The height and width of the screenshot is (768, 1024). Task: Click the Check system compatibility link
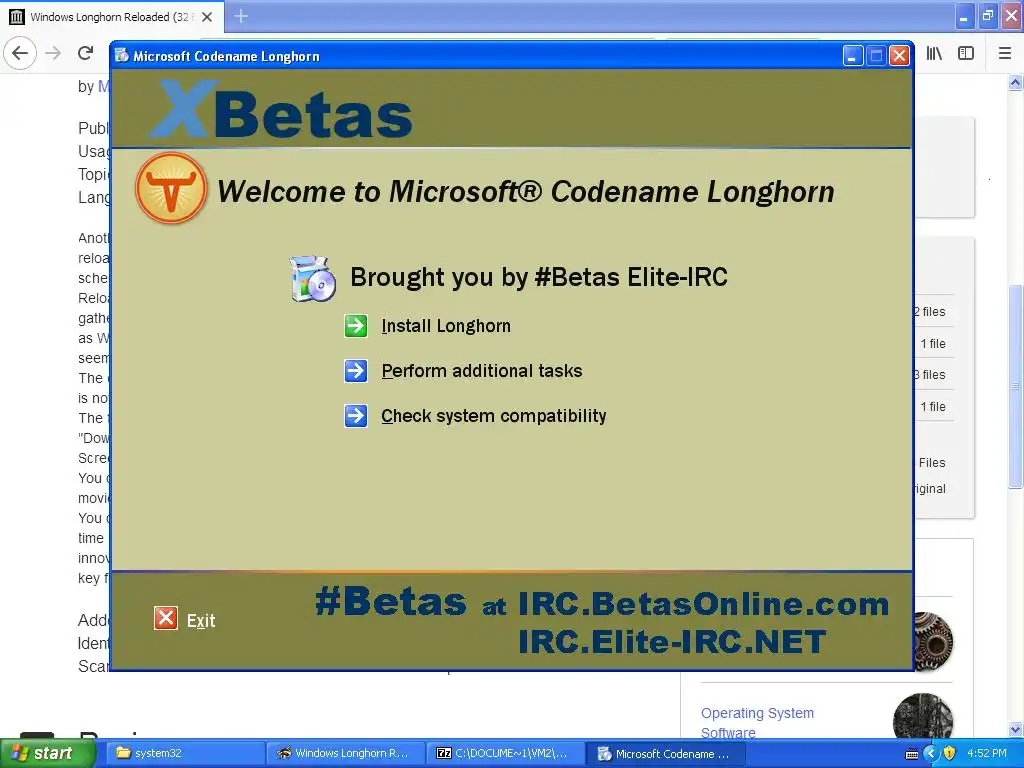[494, 416]
